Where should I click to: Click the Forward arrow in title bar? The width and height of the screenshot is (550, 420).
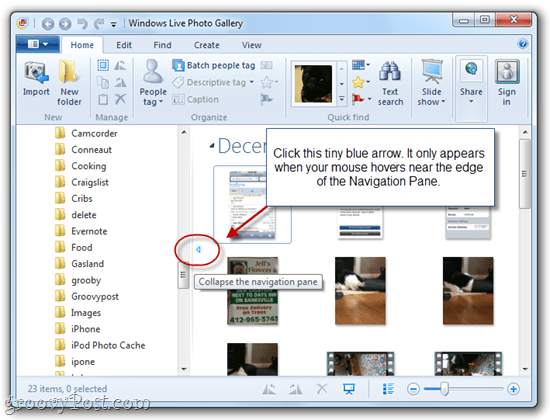pyautogui.click(x=65, y=24)
